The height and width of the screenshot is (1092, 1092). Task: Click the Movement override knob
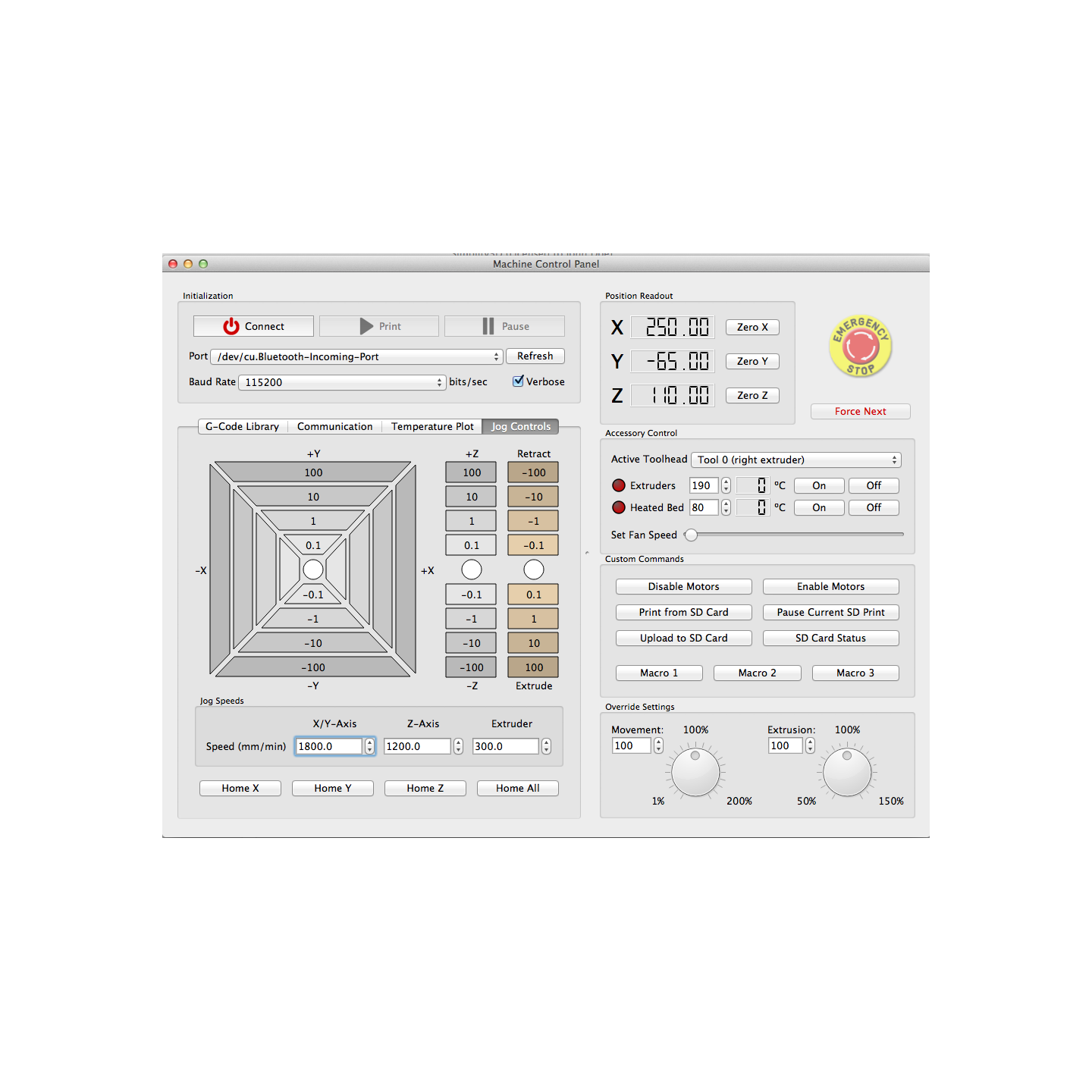(x=695, y=772)
